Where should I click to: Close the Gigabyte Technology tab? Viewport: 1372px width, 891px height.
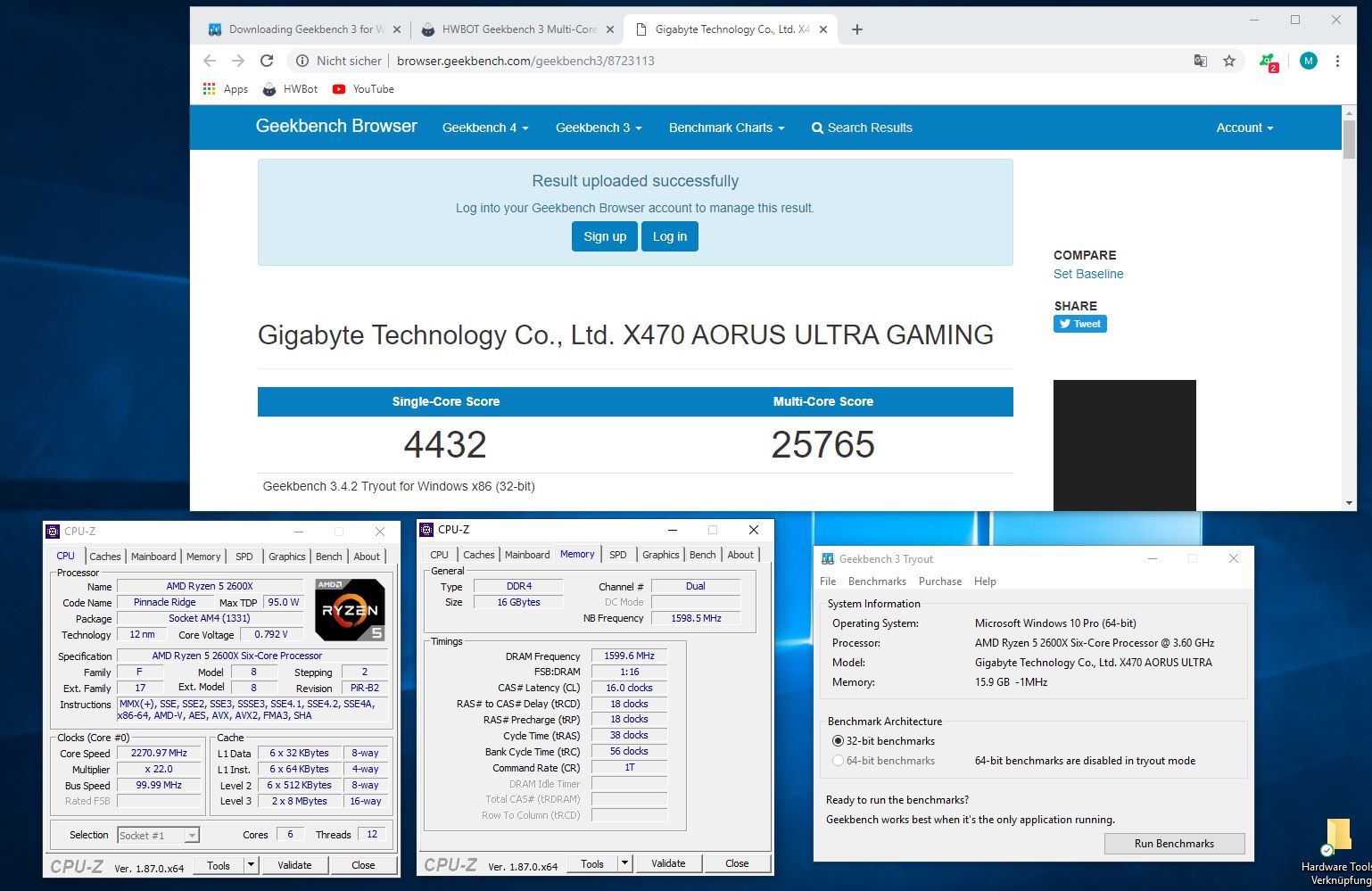coord(823,29)
